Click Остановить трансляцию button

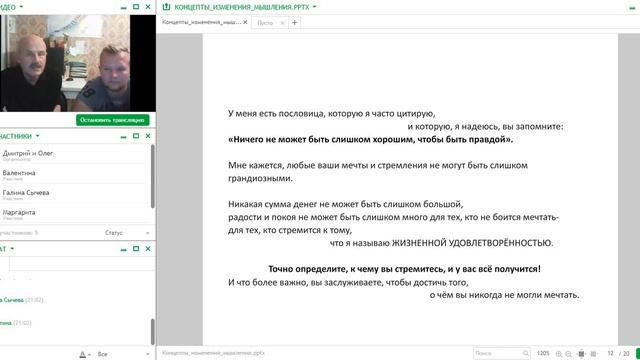click(x=112, y=120)
